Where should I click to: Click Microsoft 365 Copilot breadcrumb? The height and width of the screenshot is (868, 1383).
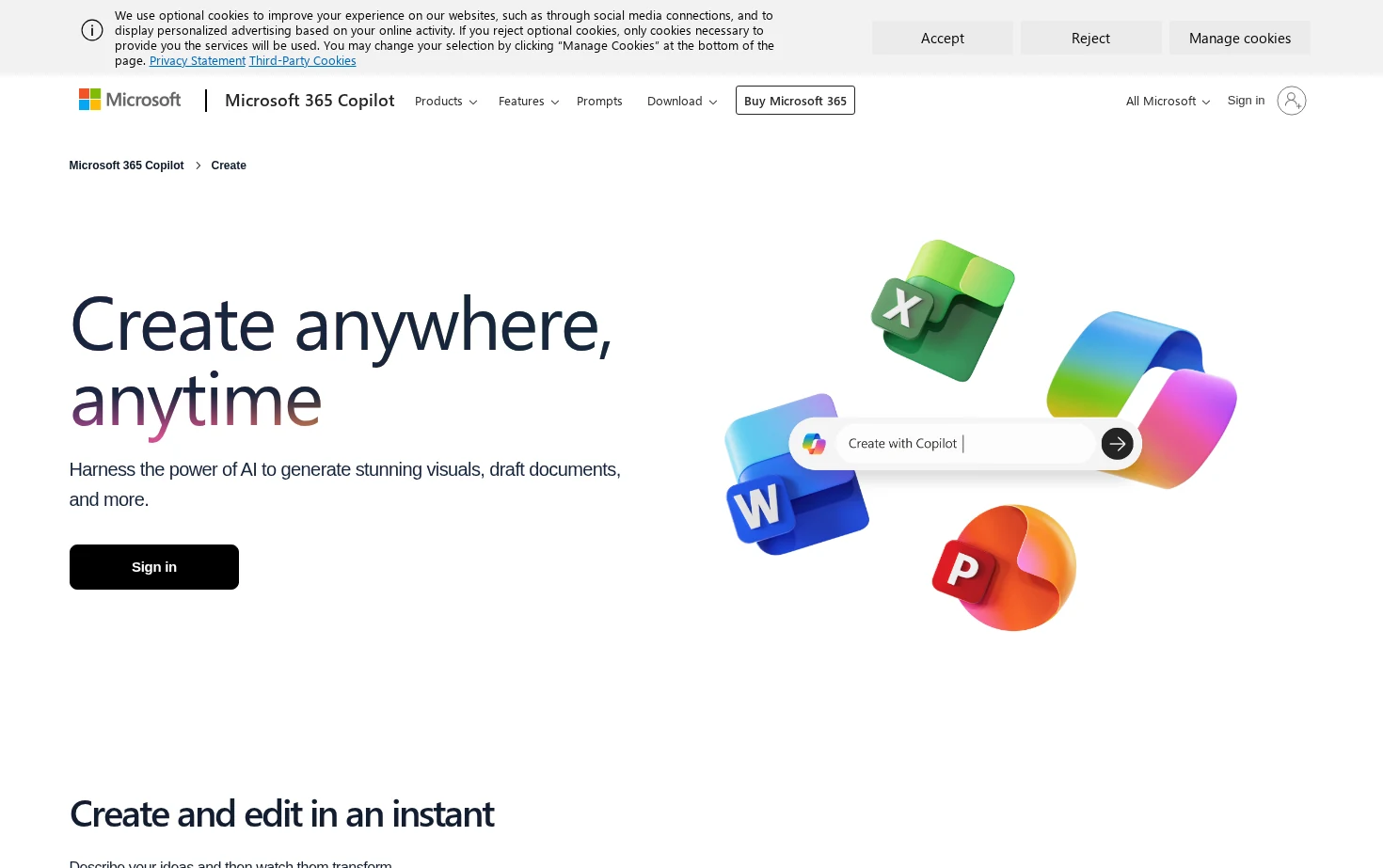[x=126, y=166]
